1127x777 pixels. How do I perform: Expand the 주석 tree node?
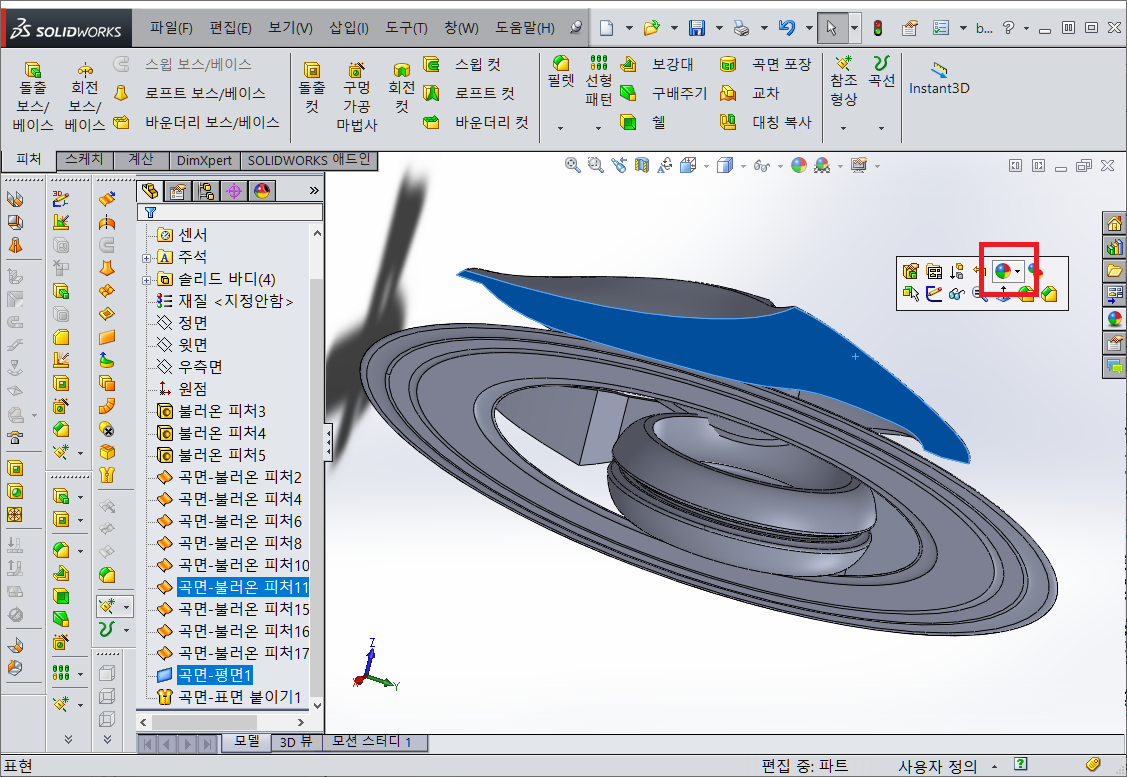[146, 258]
